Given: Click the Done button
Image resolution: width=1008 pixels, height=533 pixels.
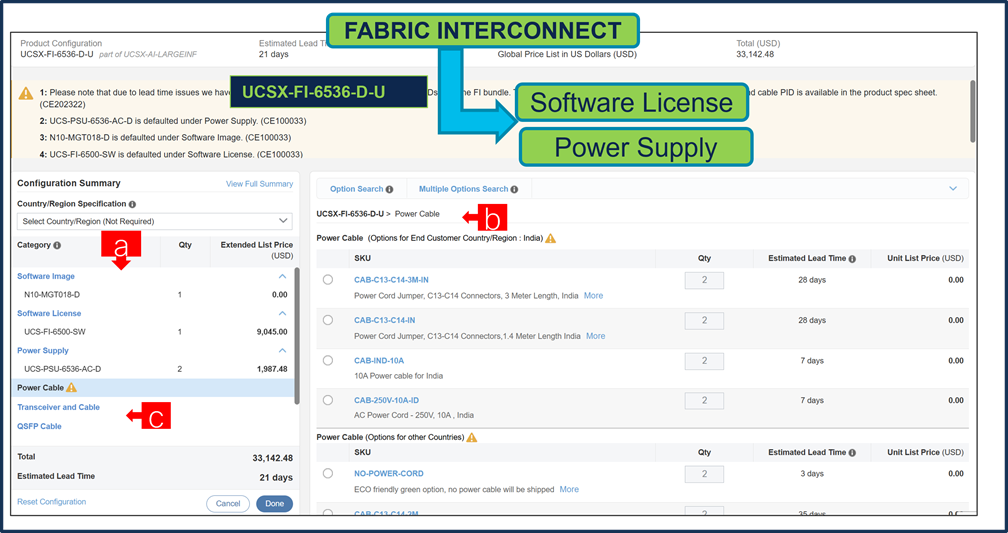Looking at the screenshot, I should point(274,504).
